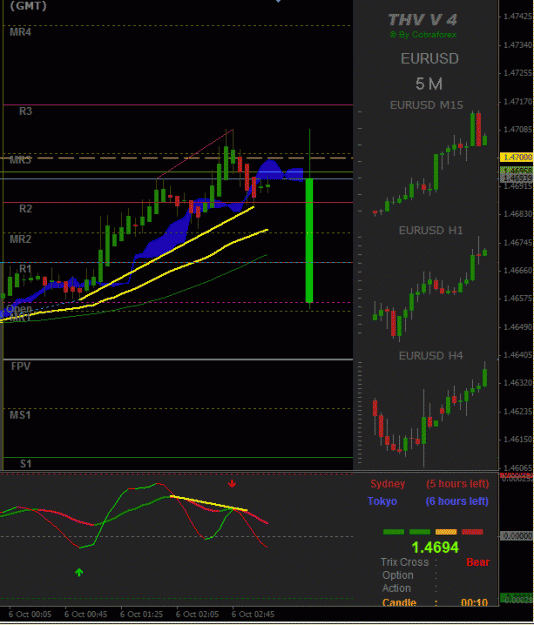Open the EURUSD H4 mini chart

point(430,415)
